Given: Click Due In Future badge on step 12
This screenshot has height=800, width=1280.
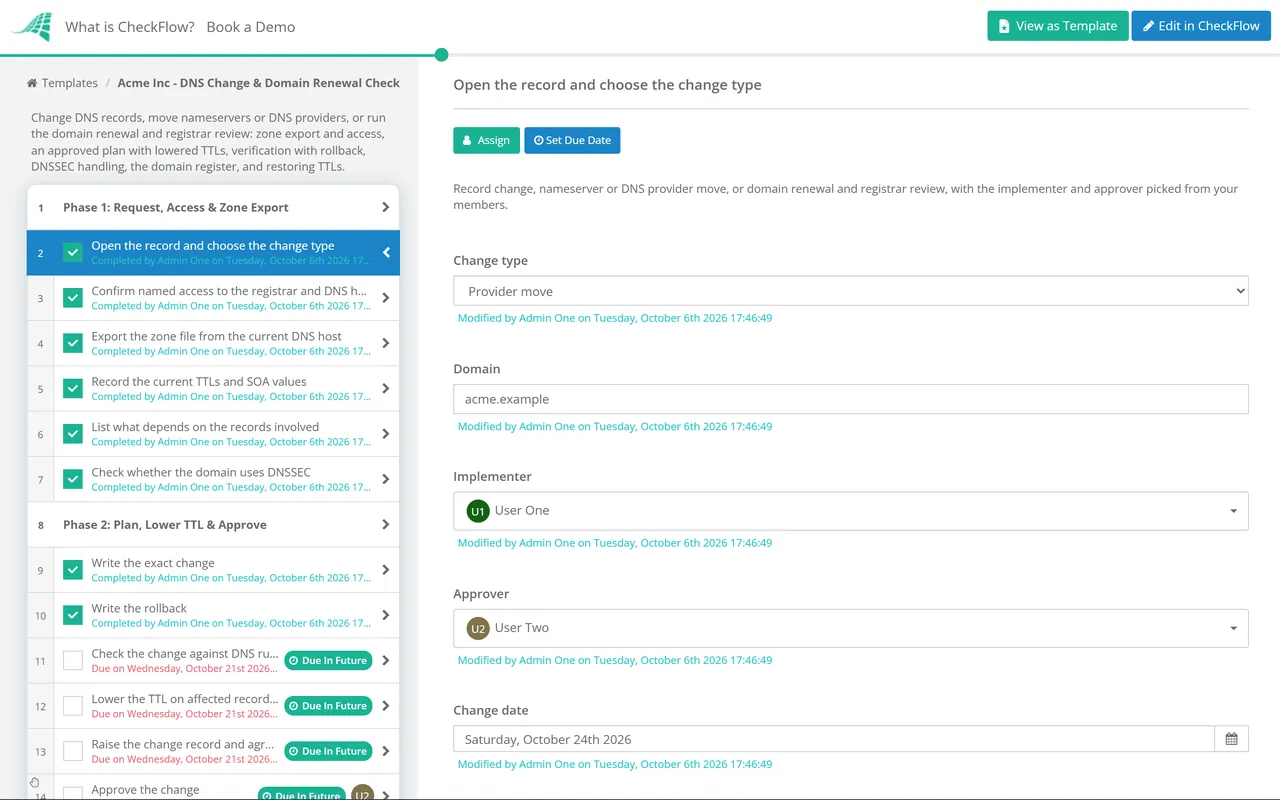Looking at the screenshot, I should pyautogui.click(x=328, y=706).
